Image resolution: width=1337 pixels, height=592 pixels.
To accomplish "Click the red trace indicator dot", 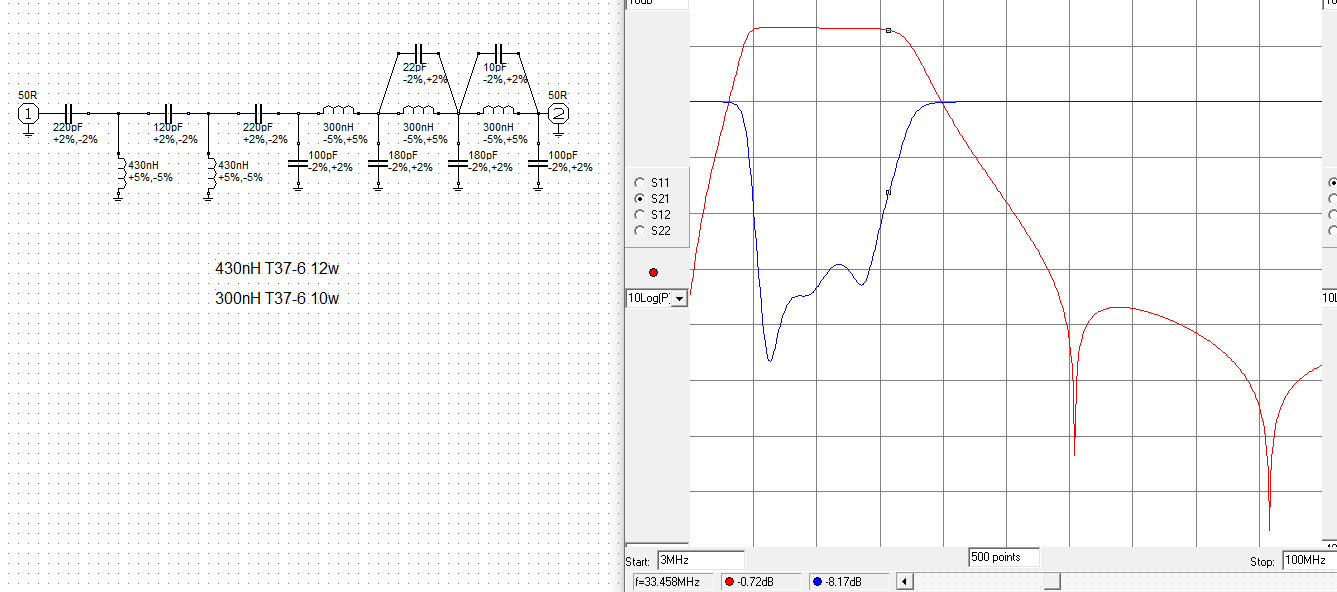I will click(654, 272).
